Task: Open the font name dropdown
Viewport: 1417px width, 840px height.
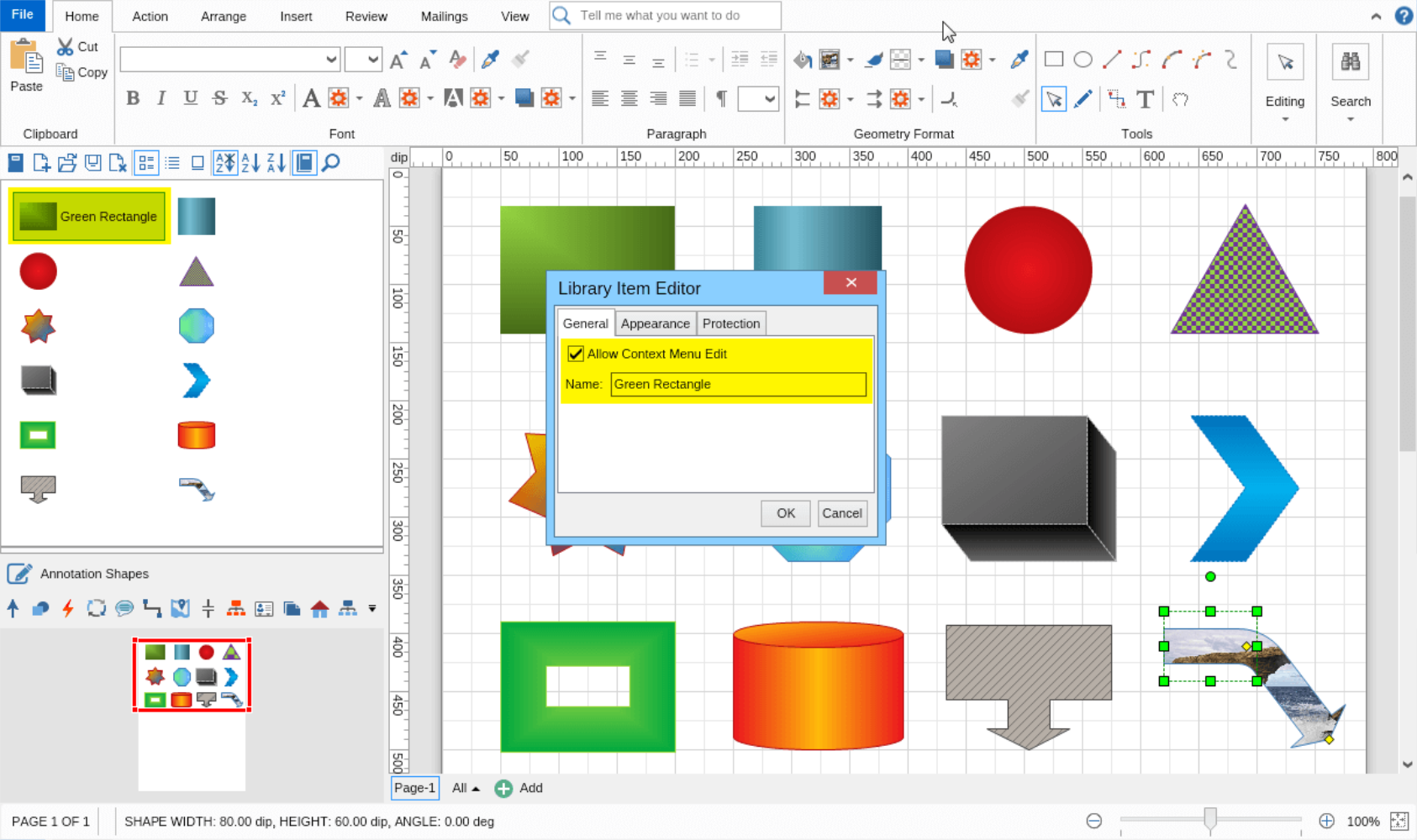Action: tap(331, 59)
